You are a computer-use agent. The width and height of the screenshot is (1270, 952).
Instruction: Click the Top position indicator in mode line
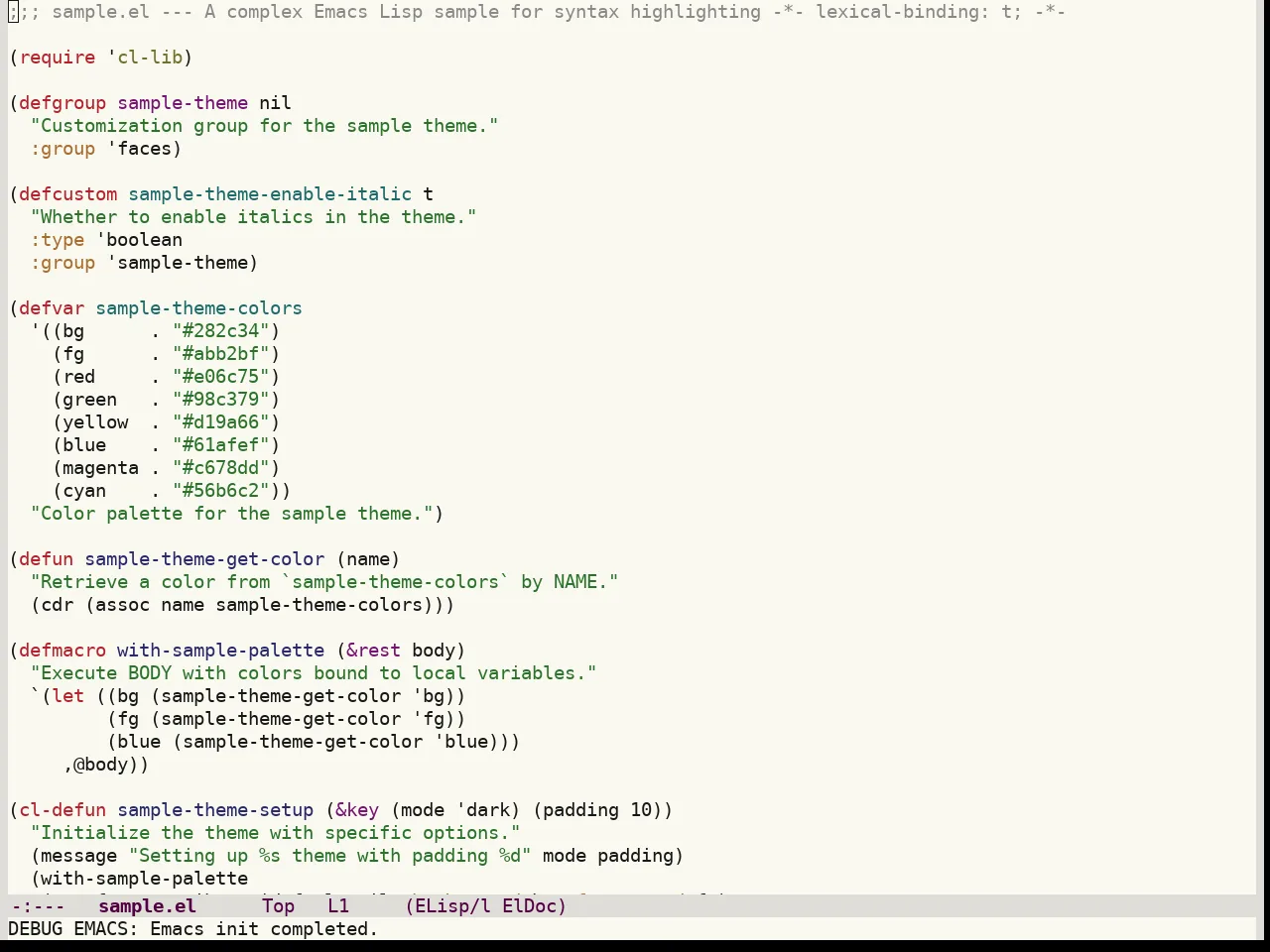pos(278,905)
